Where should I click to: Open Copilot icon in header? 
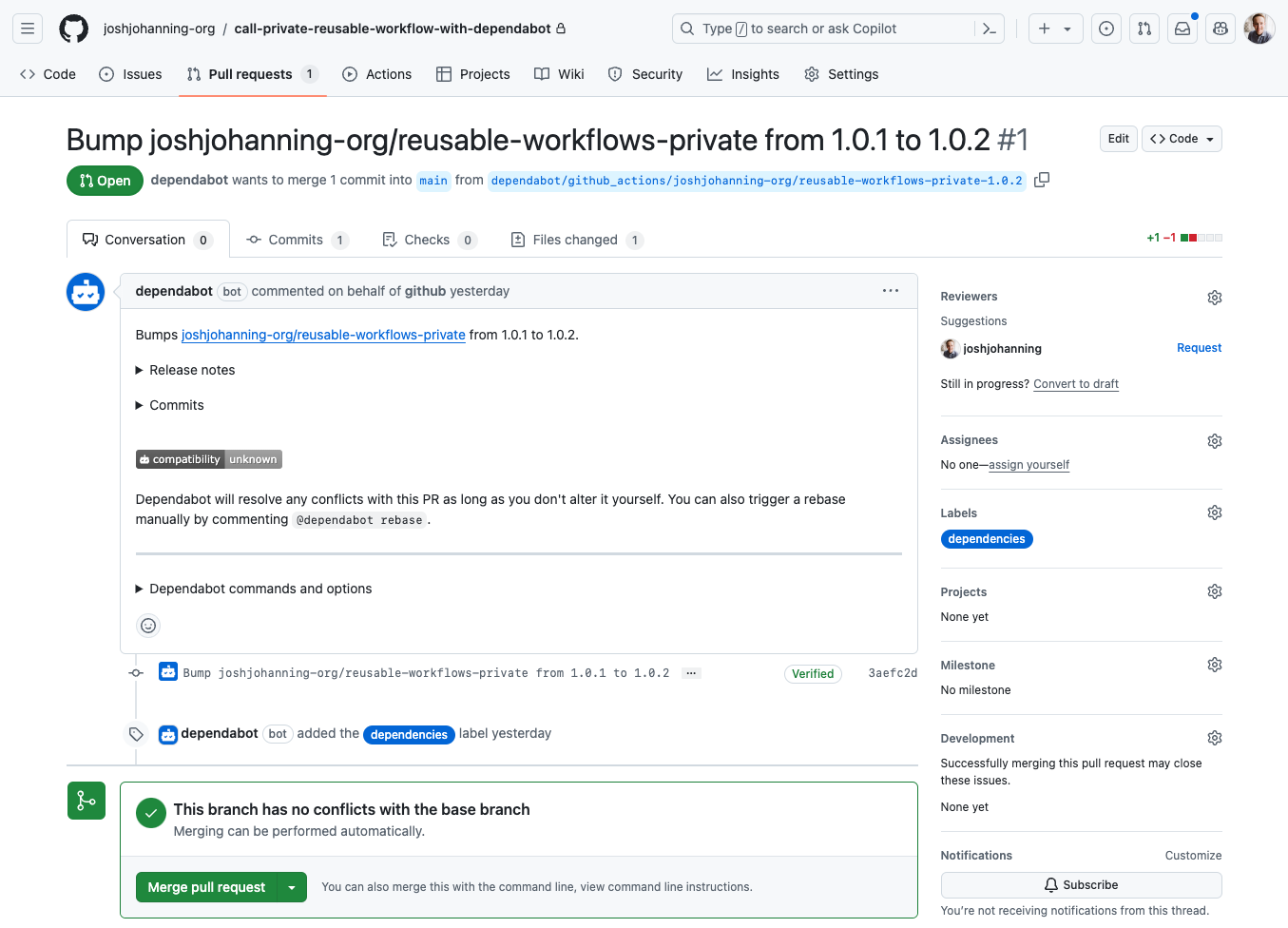(x=1221, y=29)
